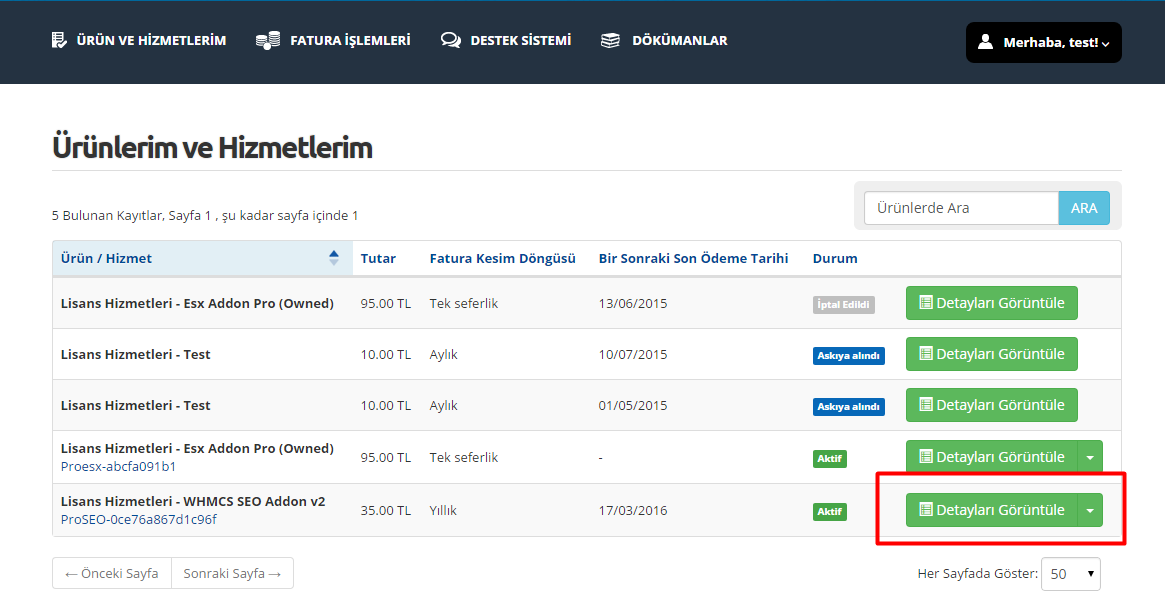Open the Her Sayfada Göster page-size selector
Screen dimensions: 1165x593
[x=1070, y=574]
